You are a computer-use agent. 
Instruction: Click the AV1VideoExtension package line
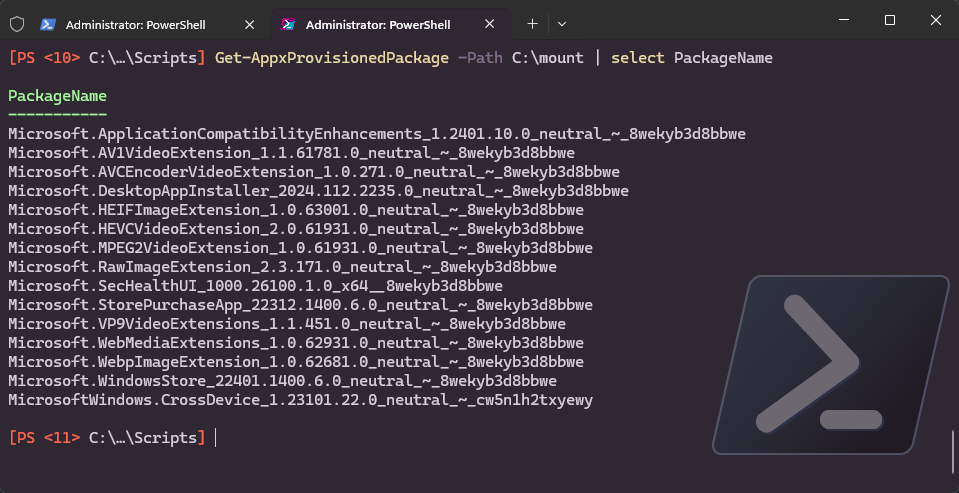(291, 153)
